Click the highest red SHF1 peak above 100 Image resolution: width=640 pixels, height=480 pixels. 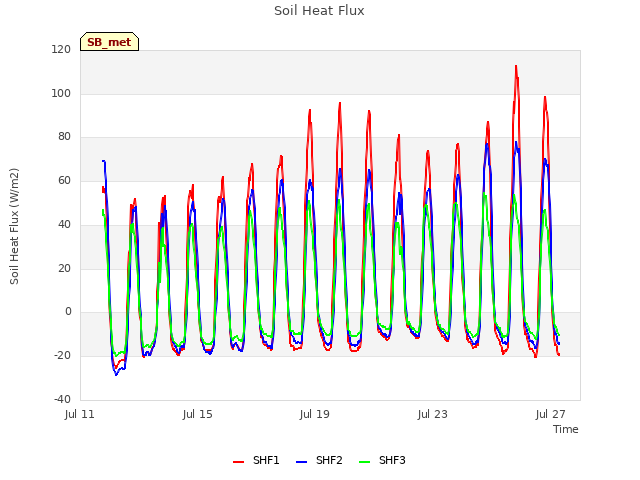click(516, 66)
